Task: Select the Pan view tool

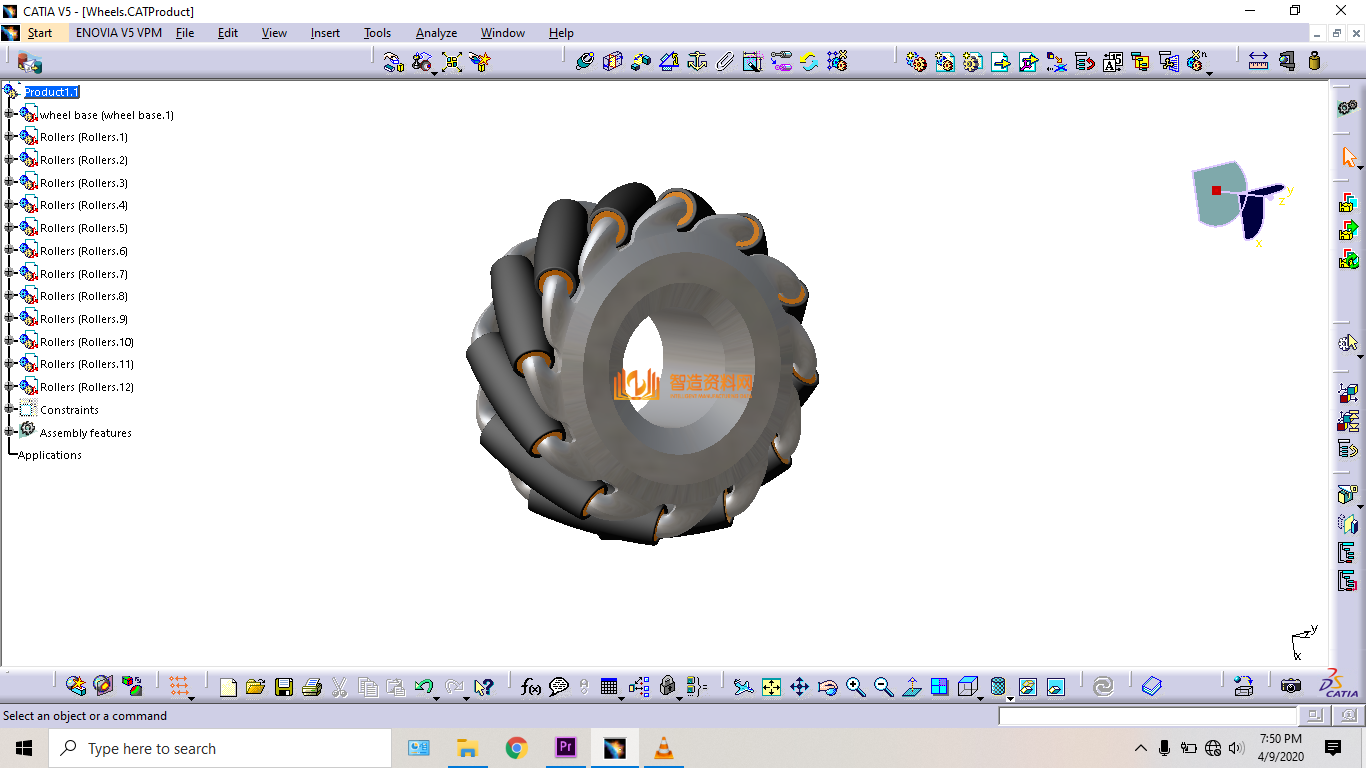Action: click(799, 687)
